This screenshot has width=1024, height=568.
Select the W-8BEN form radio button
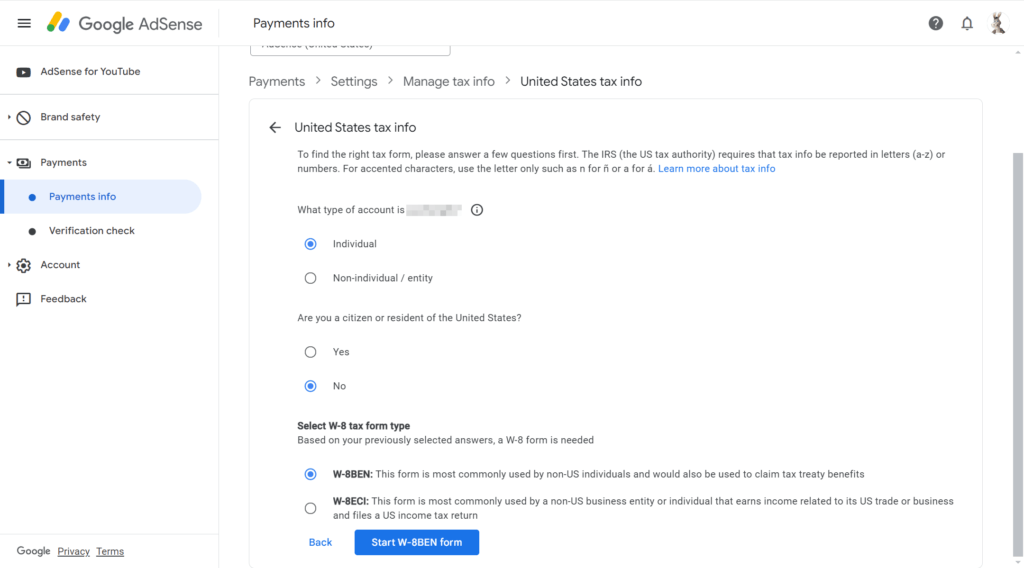click(310, 474)
